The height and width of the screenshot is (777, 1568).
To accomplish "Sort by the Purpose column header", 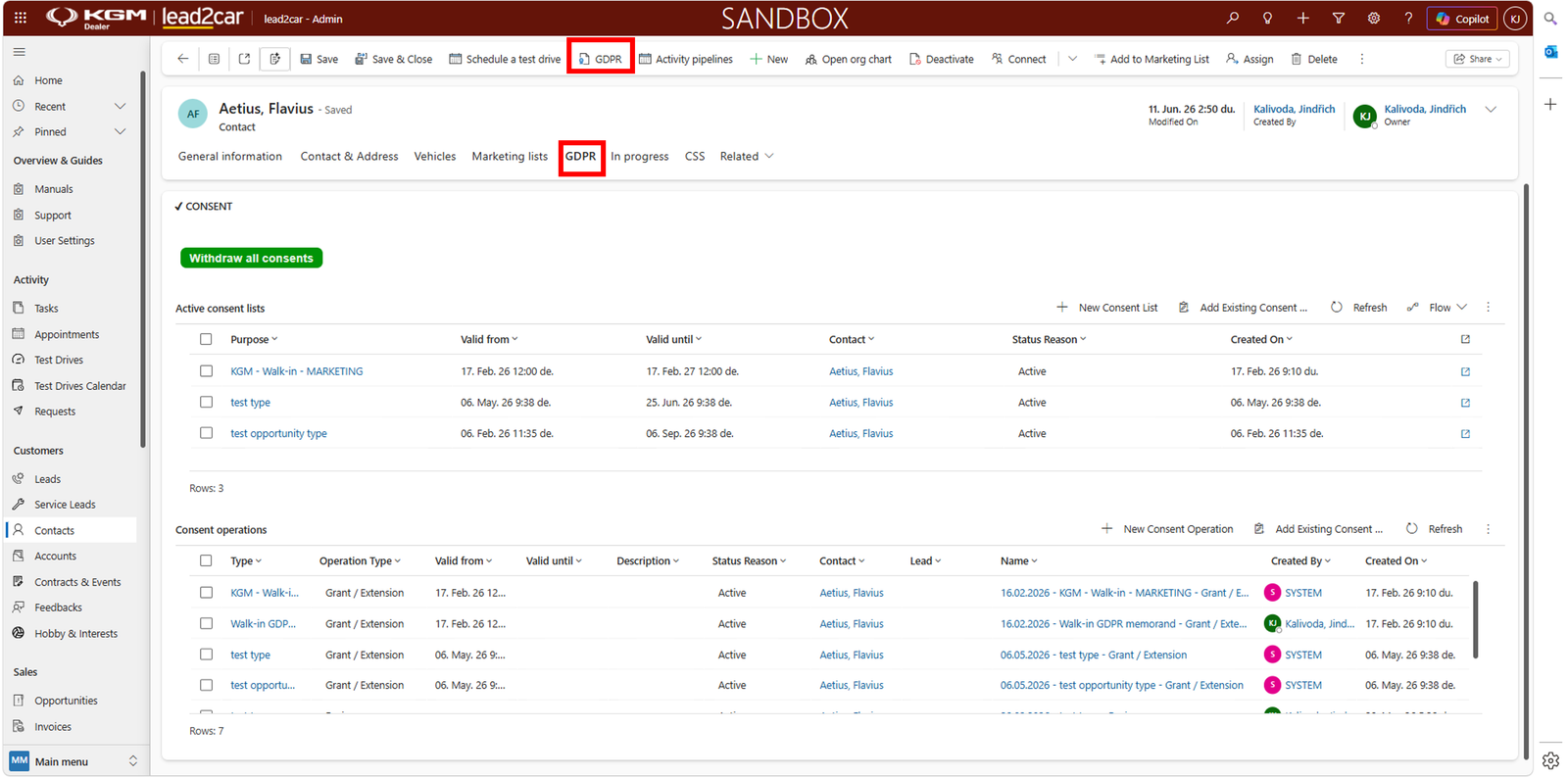I will [254, 339].
